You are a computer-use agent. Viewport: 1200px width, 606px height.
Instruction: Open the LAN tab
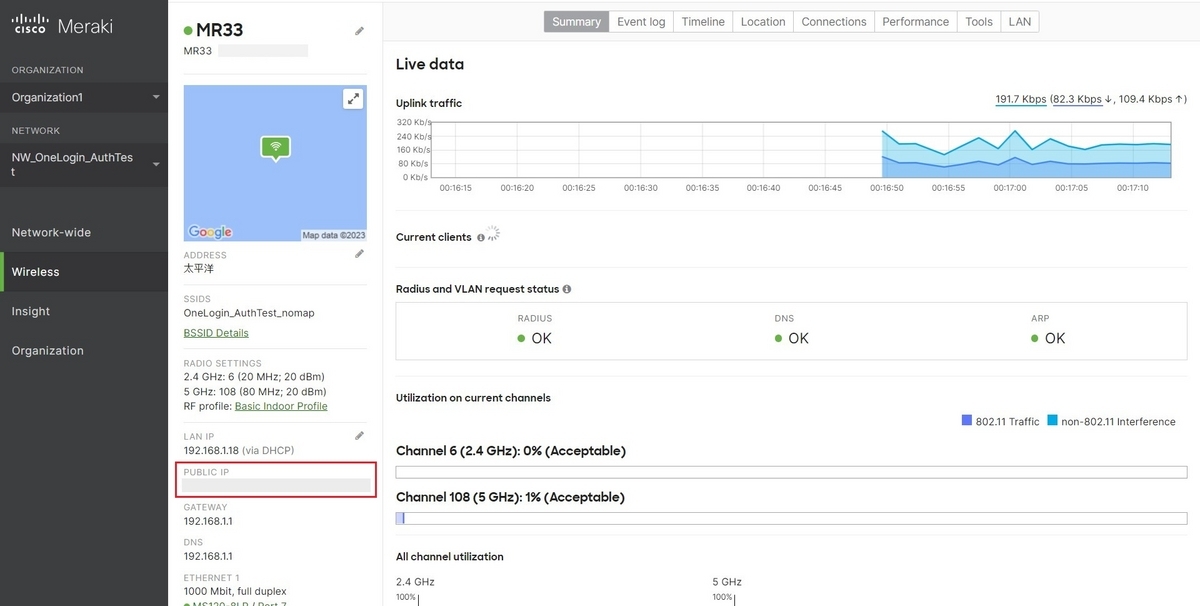pos(1020,21)
